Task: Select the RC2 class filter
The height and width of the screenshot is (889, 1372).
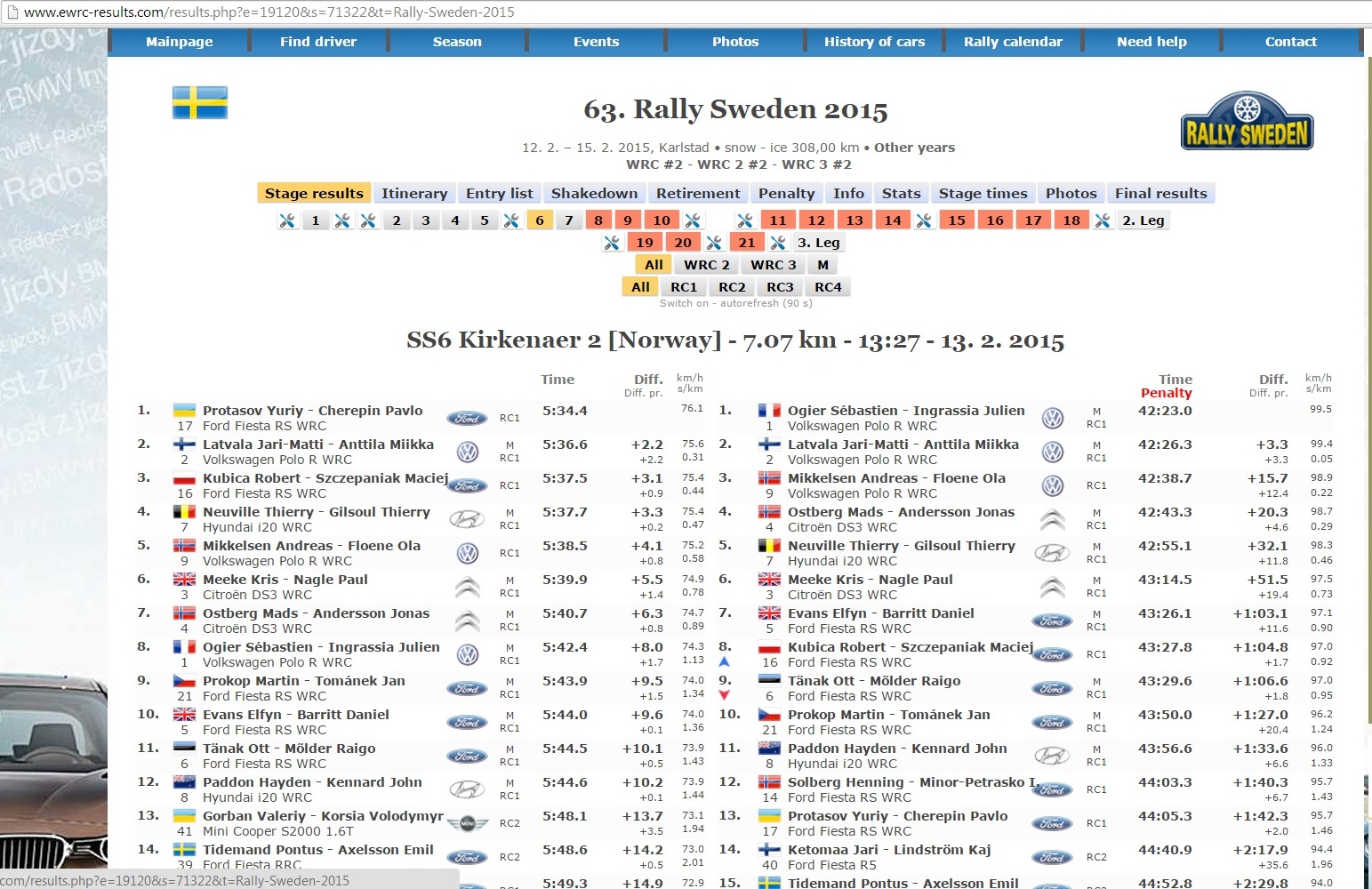Action: 732,287
